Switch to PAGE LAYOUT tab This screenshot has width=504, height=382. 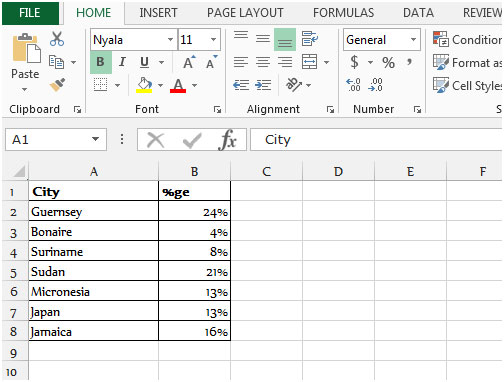[x=245, y=13]
